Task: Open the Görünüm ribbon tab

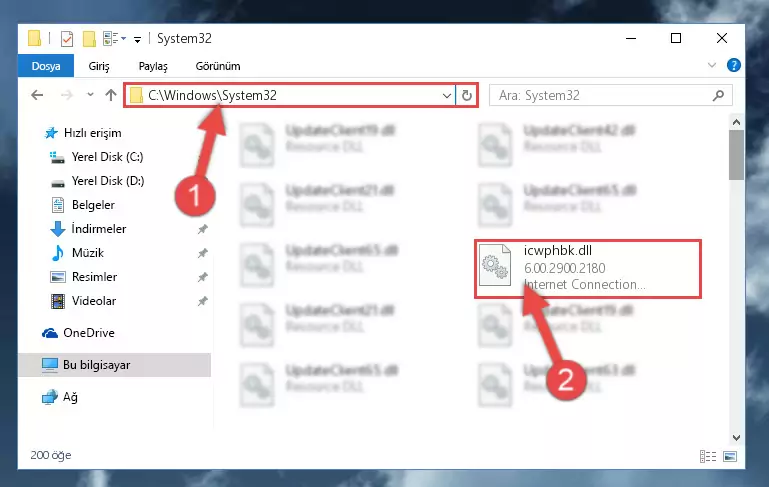Action: pyautogui.click(x=218, y=66)
